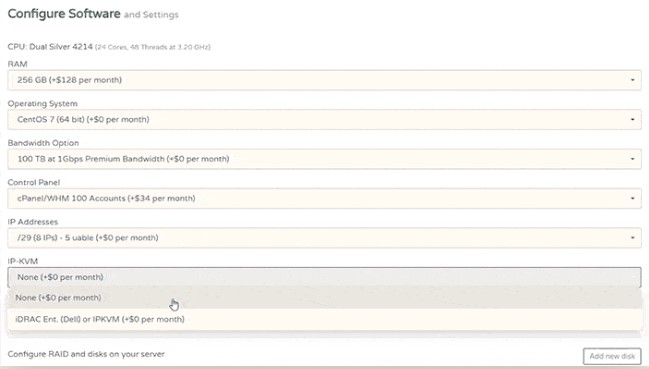Open the IP Addresses /29 dropdown
The width and height of the screenshot is (649, 369).
tap(324, 238)
